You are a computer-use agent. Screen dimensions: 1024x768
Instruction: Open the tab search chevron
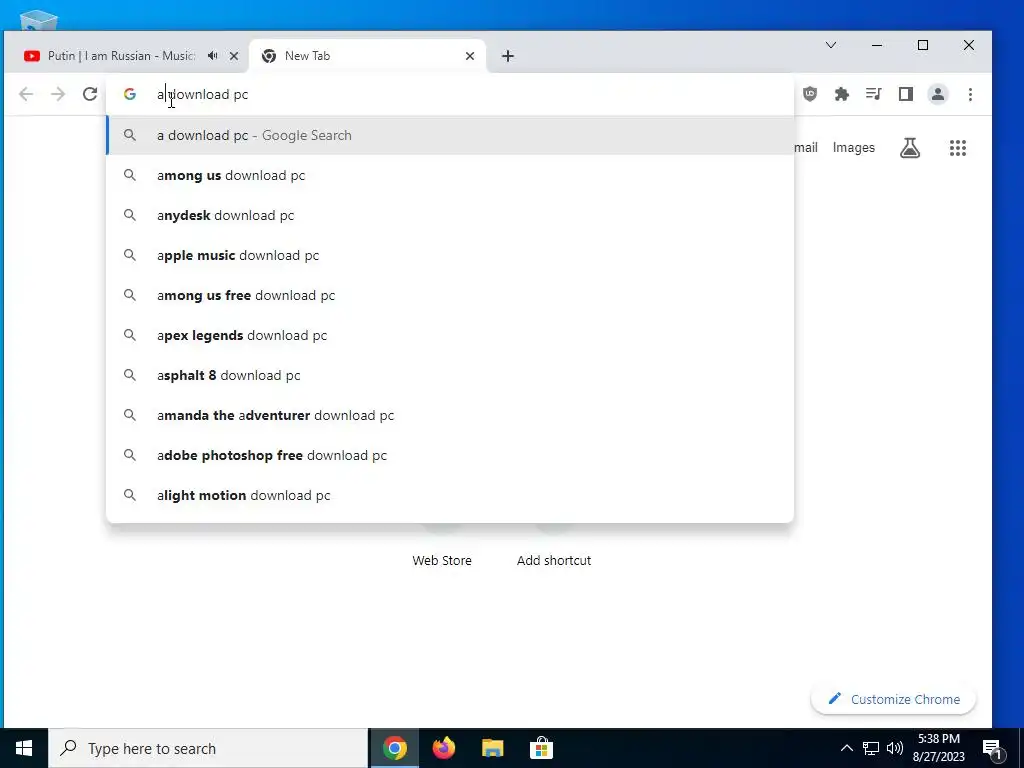pos(831,45)
